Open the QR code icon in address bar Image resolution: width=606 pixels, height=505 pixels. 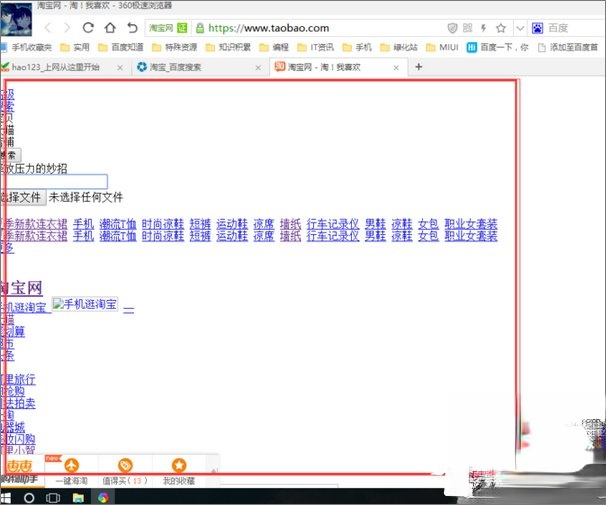[x=468, y=28]
